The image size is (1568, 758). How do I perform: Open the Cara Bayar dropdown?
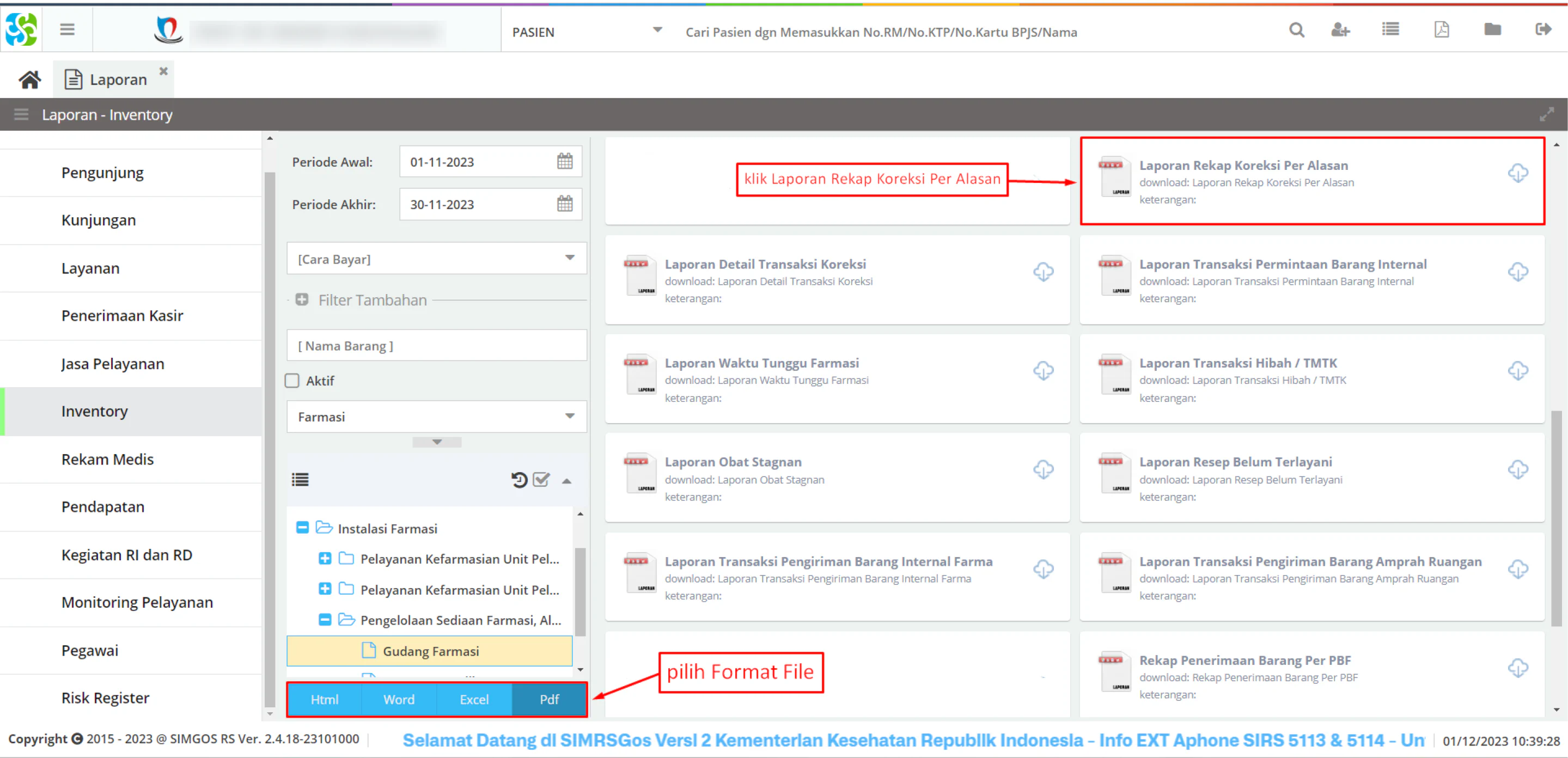(436, 259)
